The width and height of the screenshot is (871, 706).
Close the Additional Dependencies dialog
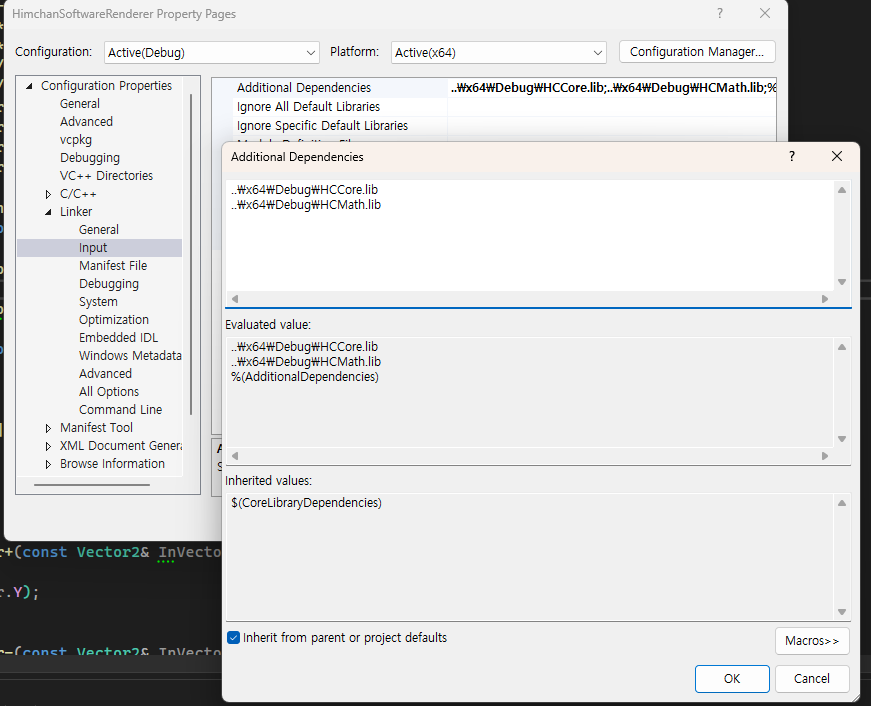pos(837,157)
